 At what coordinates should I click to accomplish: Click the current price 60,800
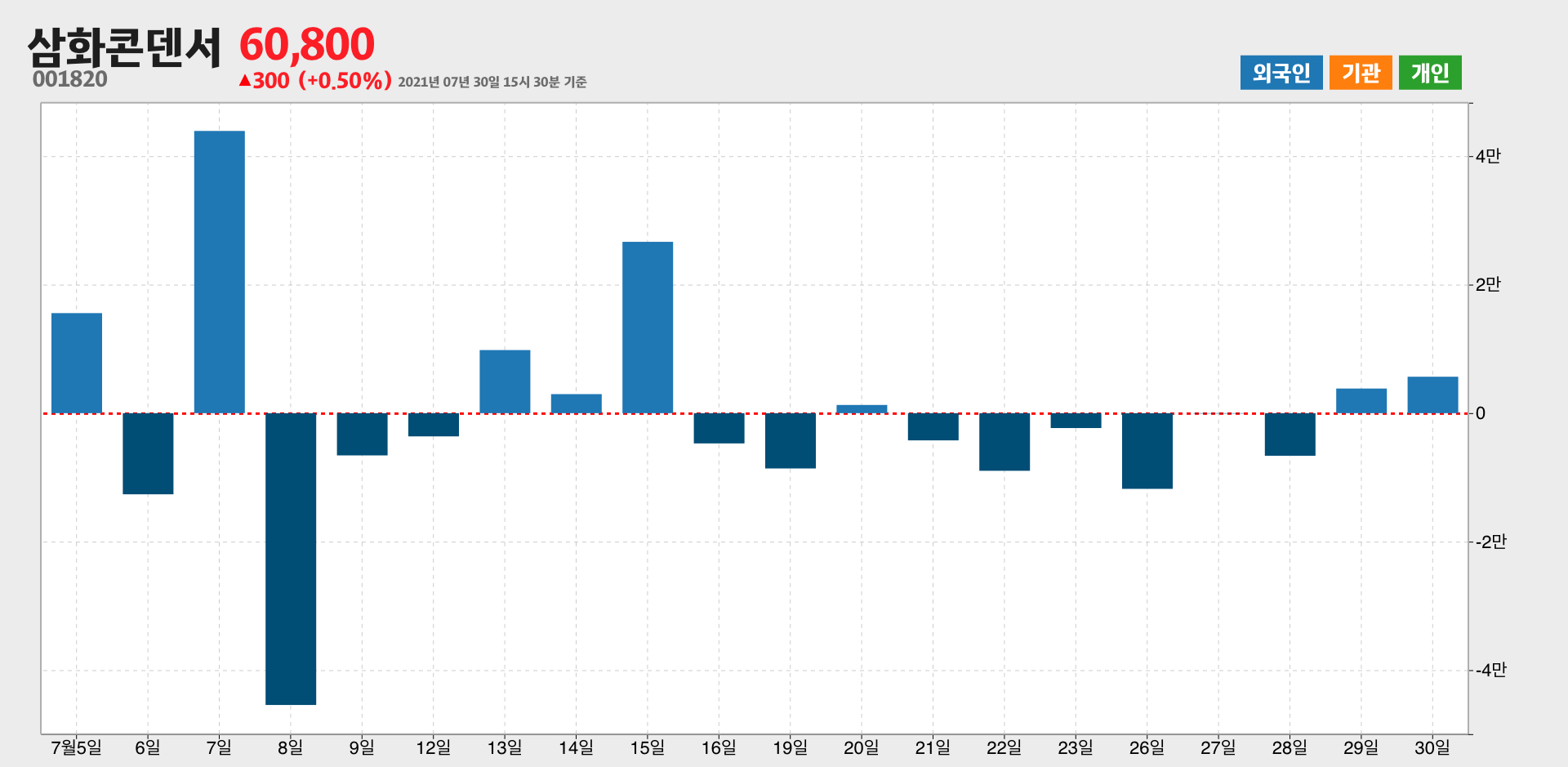307,44
